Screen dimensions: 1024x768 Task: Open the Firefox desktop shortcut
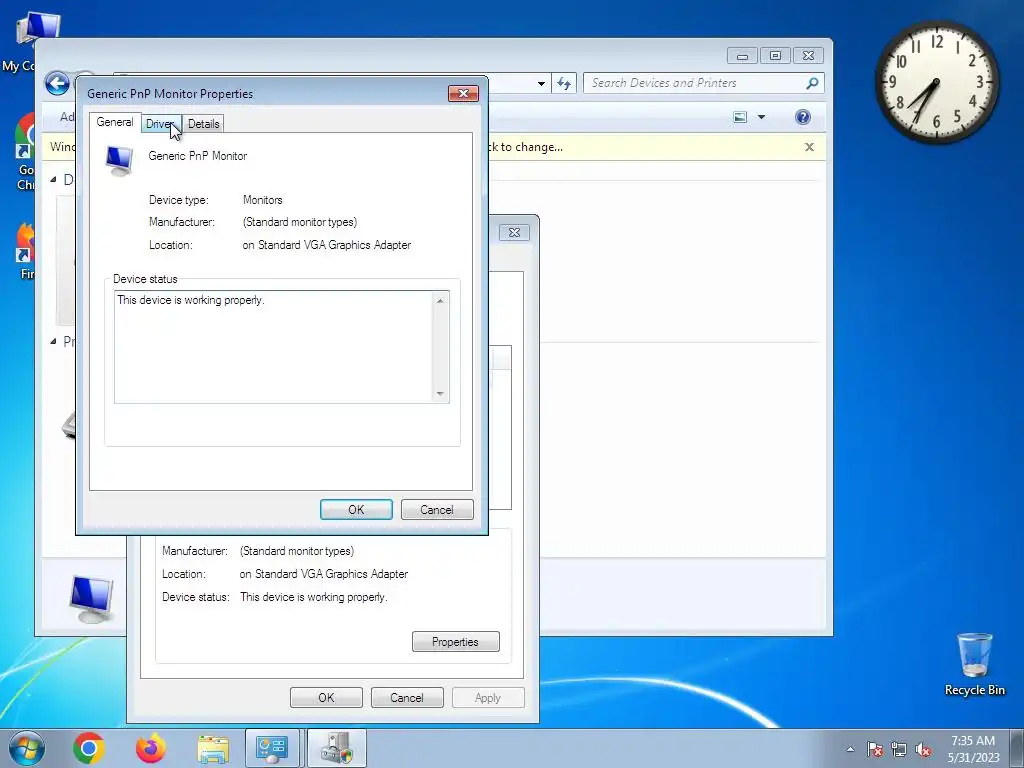26,251
